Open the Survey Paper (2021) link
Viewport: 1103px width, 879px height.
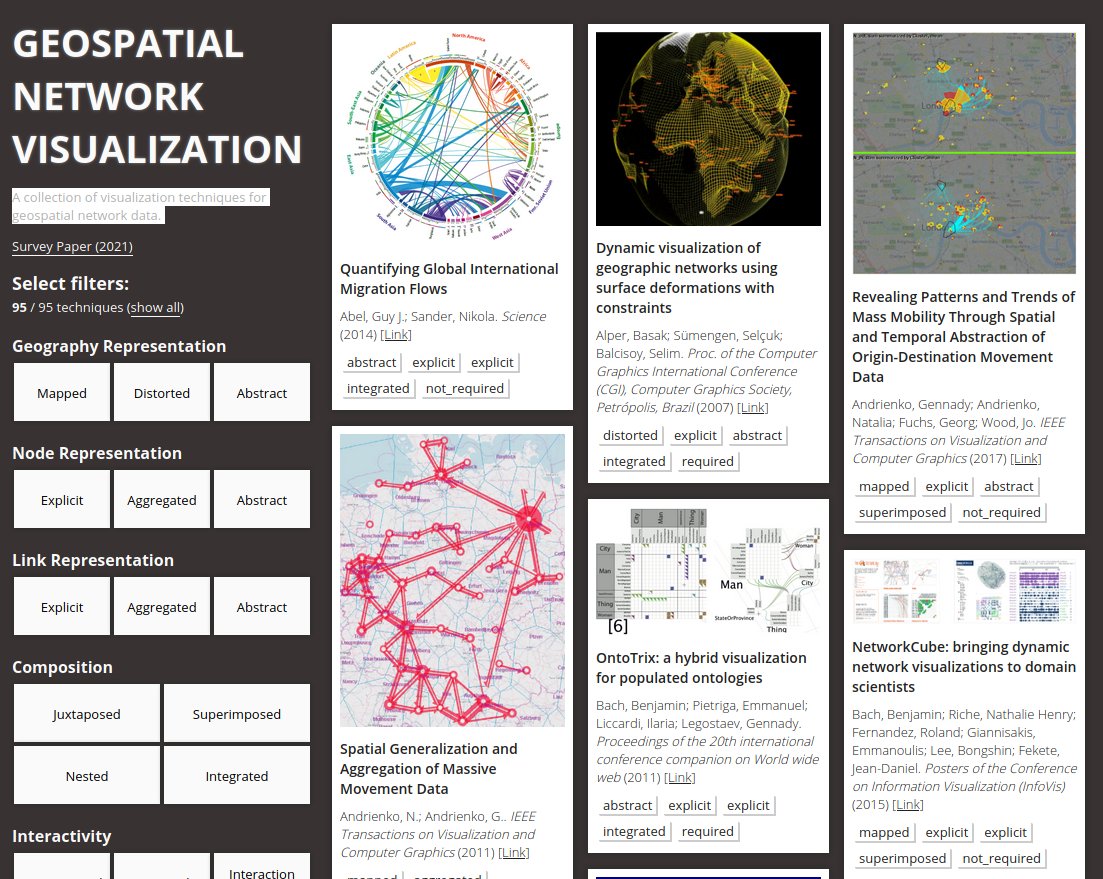(x=72, y=247)
